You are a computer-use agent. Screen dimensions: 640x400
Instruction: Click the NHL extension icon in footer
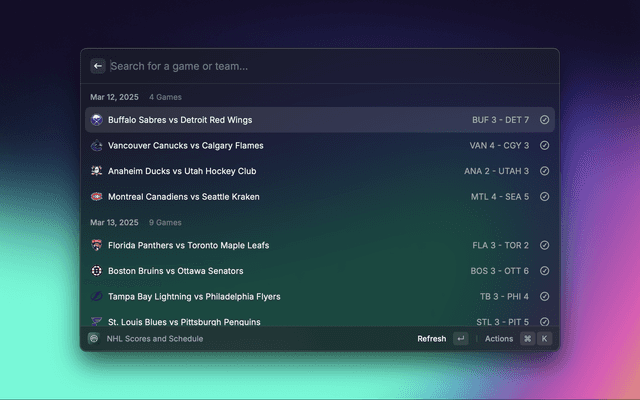pyautogui.click(x=93, y=339)
